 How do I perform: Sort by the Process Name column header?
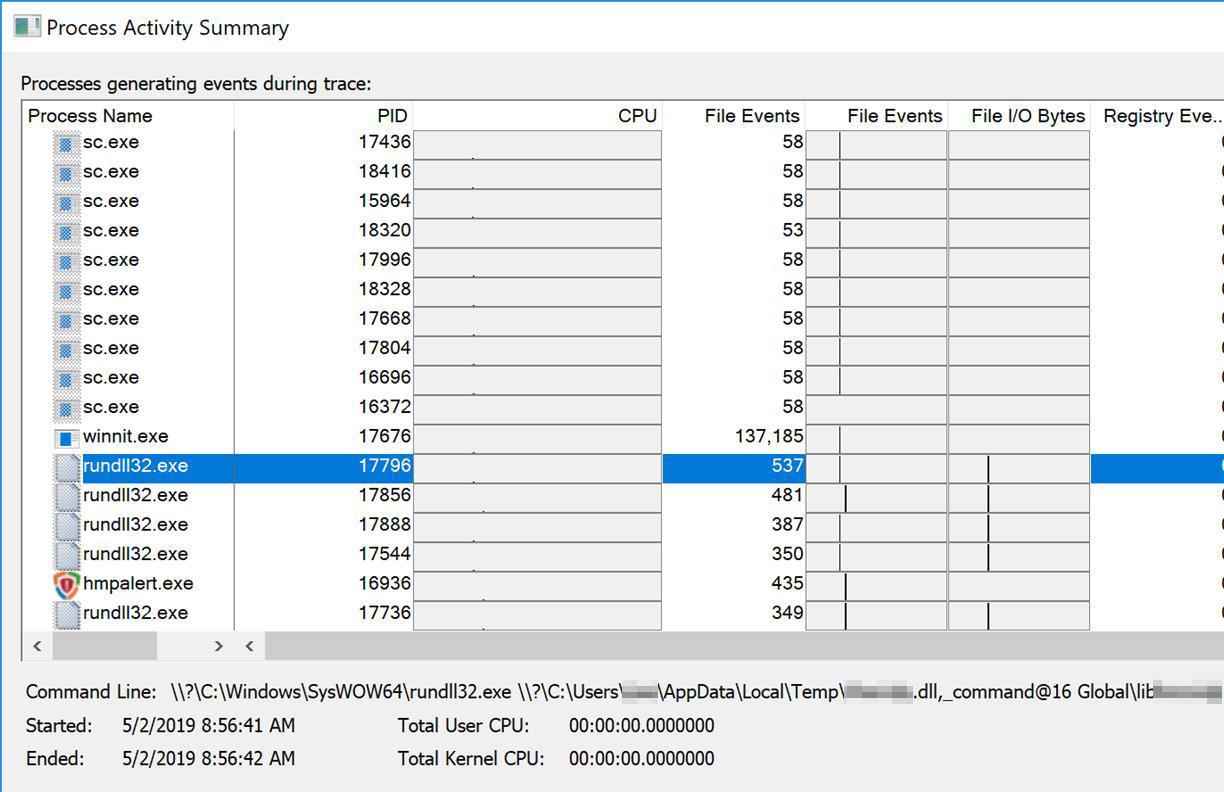[x=128, y=116]
